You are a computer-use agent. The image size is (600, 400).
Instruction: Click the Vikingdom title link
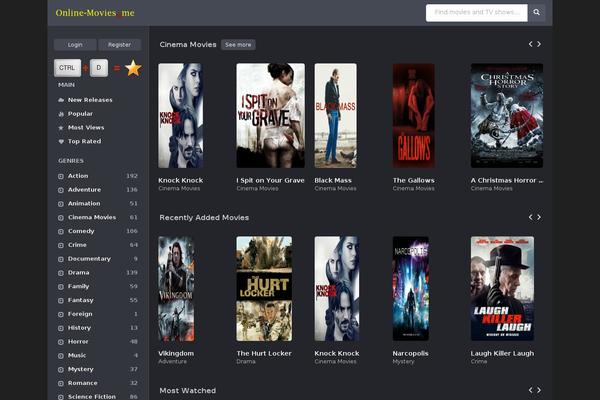(176, 353)
